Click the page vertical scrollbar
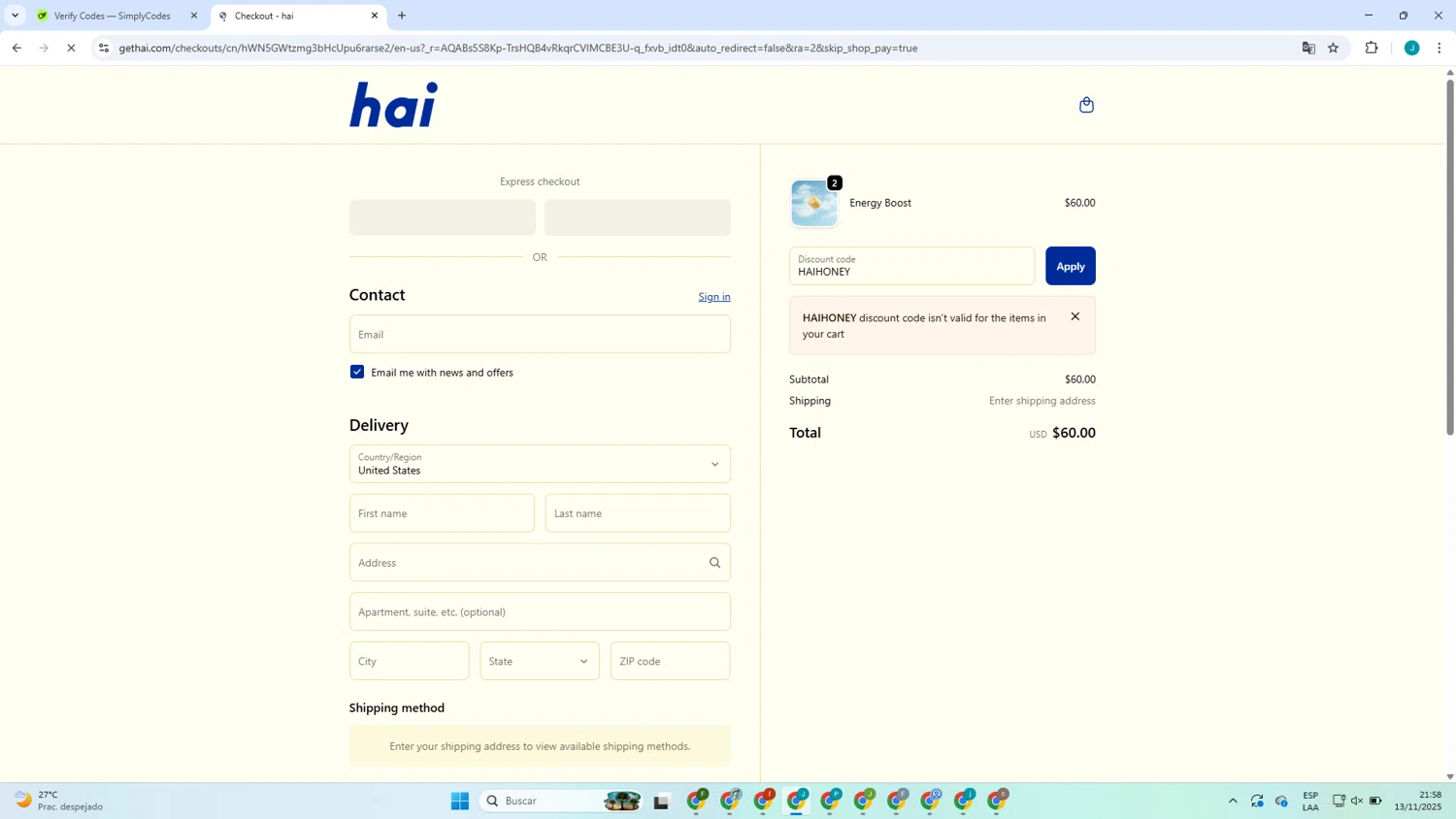This screenshot has height=819, width=1456. [x=1450, y=257]
